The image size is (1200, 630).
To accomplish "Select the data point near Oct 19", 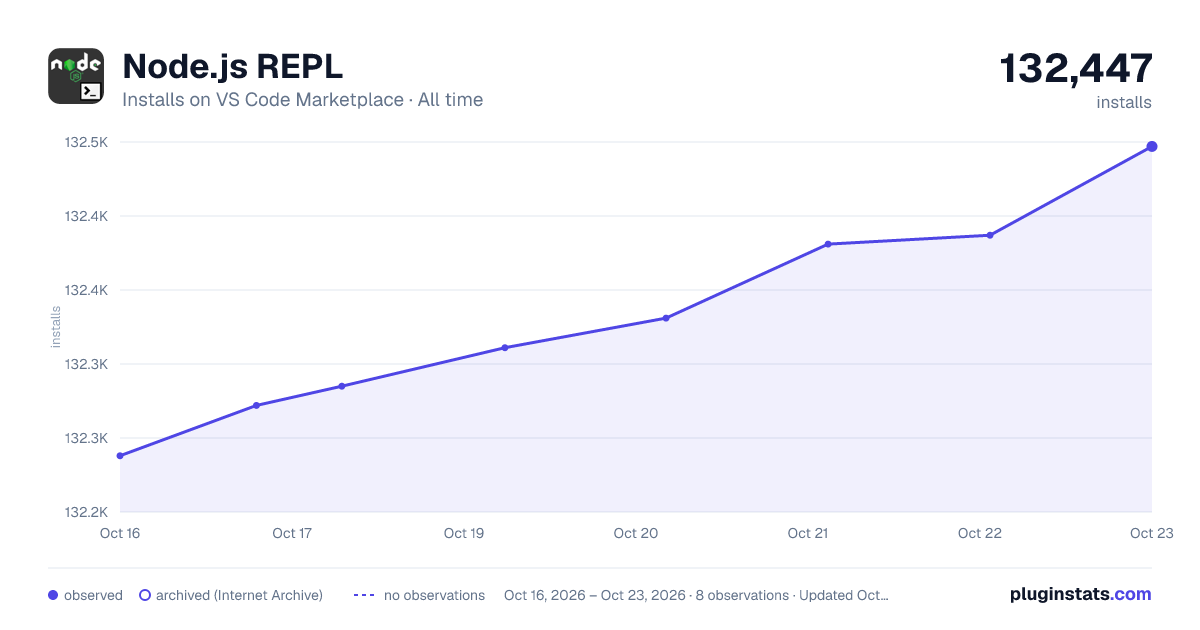I will 505,348.
